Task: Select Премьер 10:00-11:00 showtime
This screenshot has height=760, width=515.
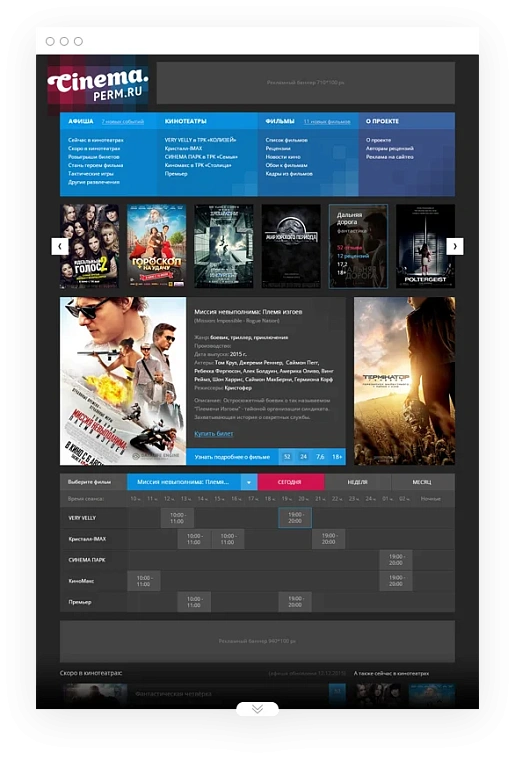Action: pos(194,602)
